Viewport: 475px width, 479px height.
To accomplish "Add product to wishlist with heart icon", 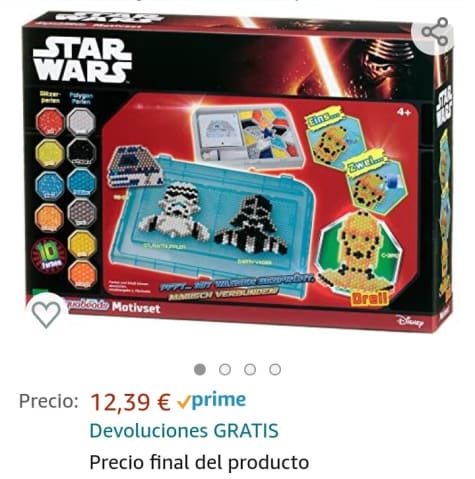I will pyautogui.click(x=46, y=315).
